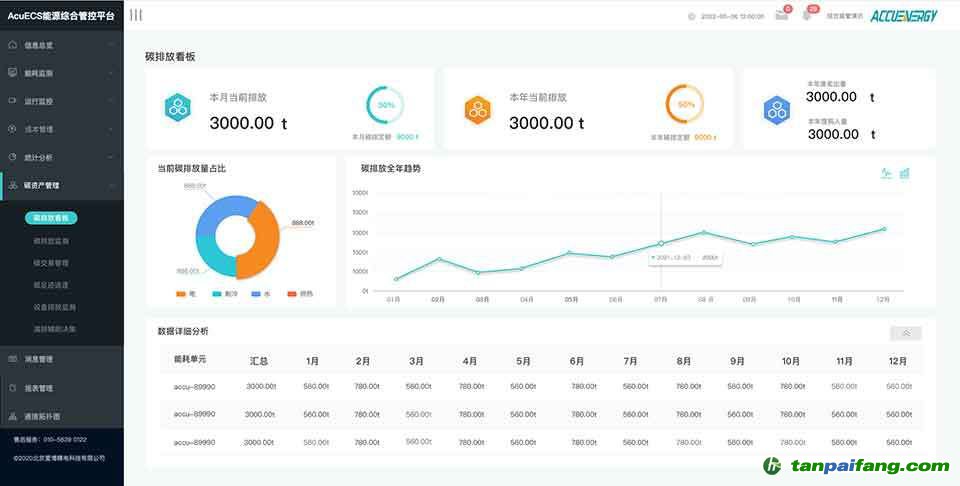Viewport: 960px width, 486px height.
Task: Toggle the 电 orange legend item
Action: [x=186, y=293]
